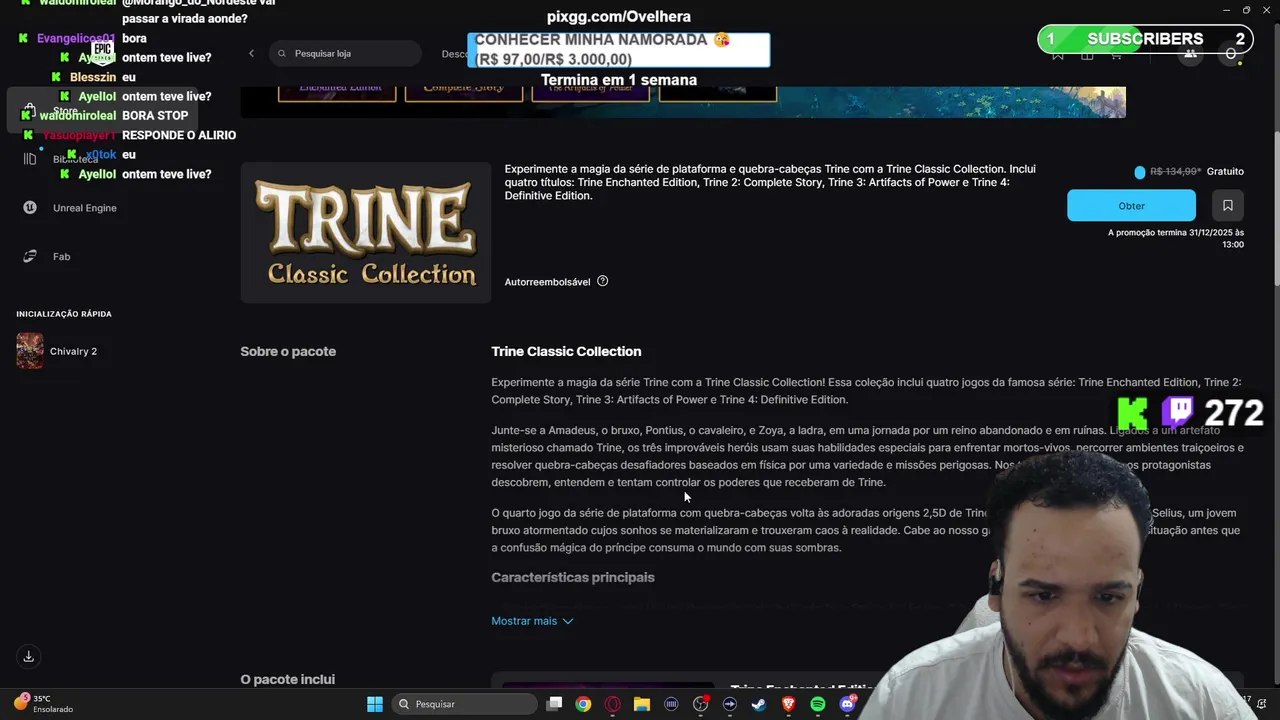Screen dimensions: 1280x720
Task: Open the weather widget showing 35°C
Action: 45,704
